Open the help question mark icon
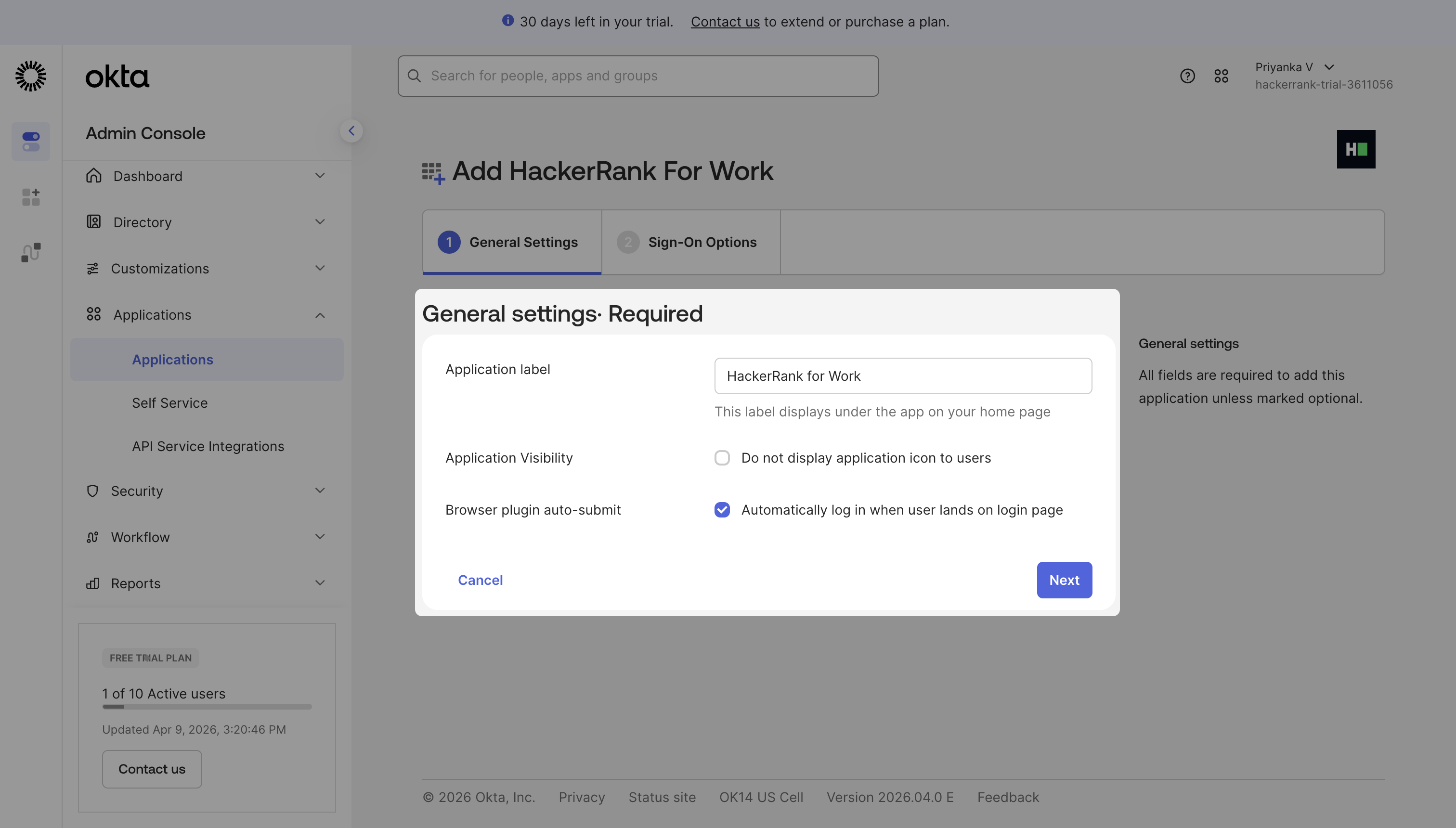The width and height of the screenshot is (1456, 828). point(1187,76)
